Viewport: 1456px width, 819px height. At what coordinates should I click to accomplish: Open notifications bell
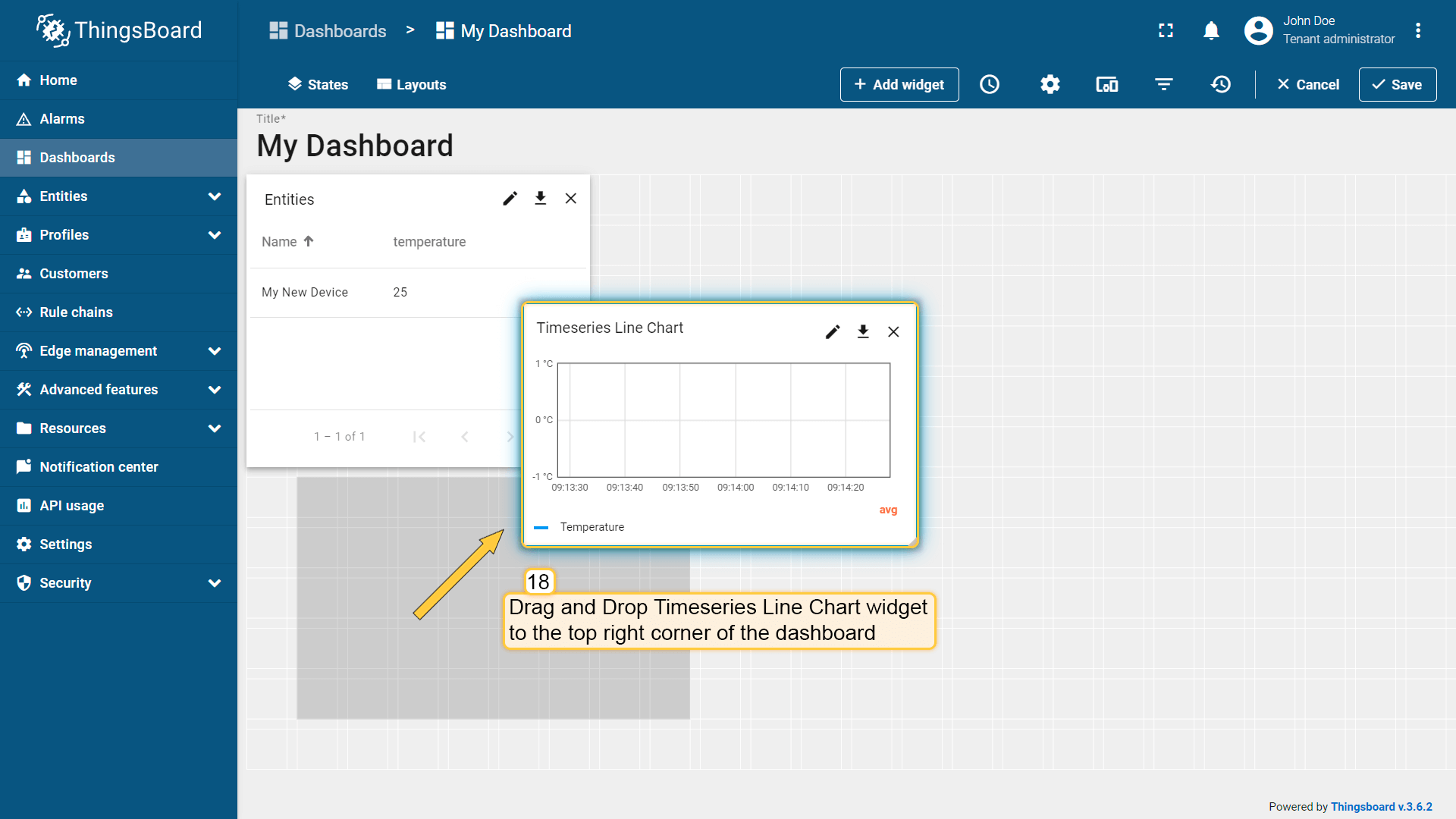(1211, 30)
